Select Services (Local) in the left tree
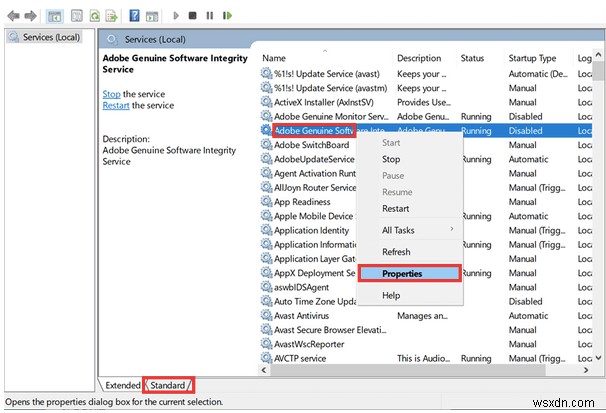The image size is (606, 413). pos(45,37)
